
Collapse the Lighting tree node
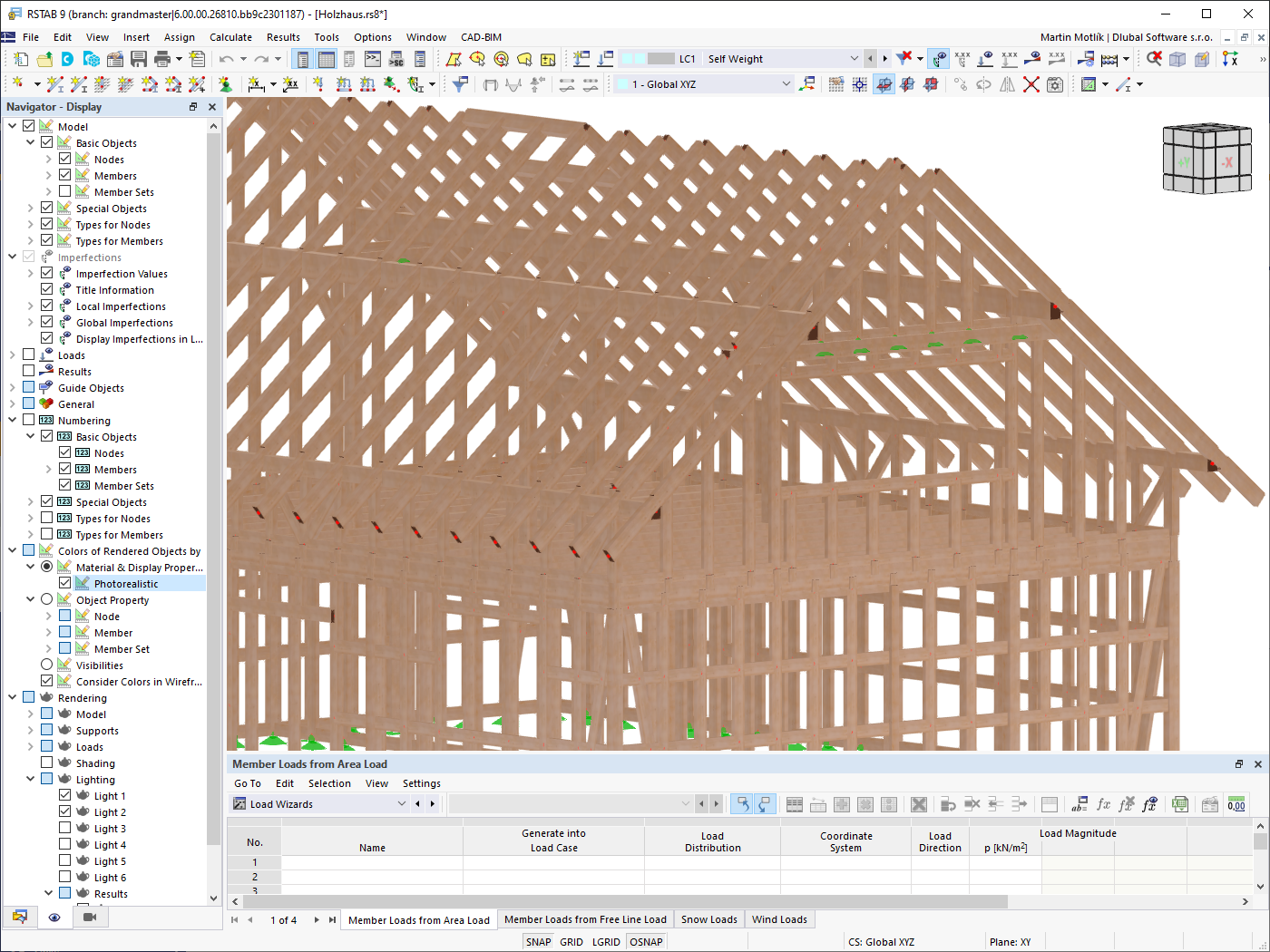point(30,779)
